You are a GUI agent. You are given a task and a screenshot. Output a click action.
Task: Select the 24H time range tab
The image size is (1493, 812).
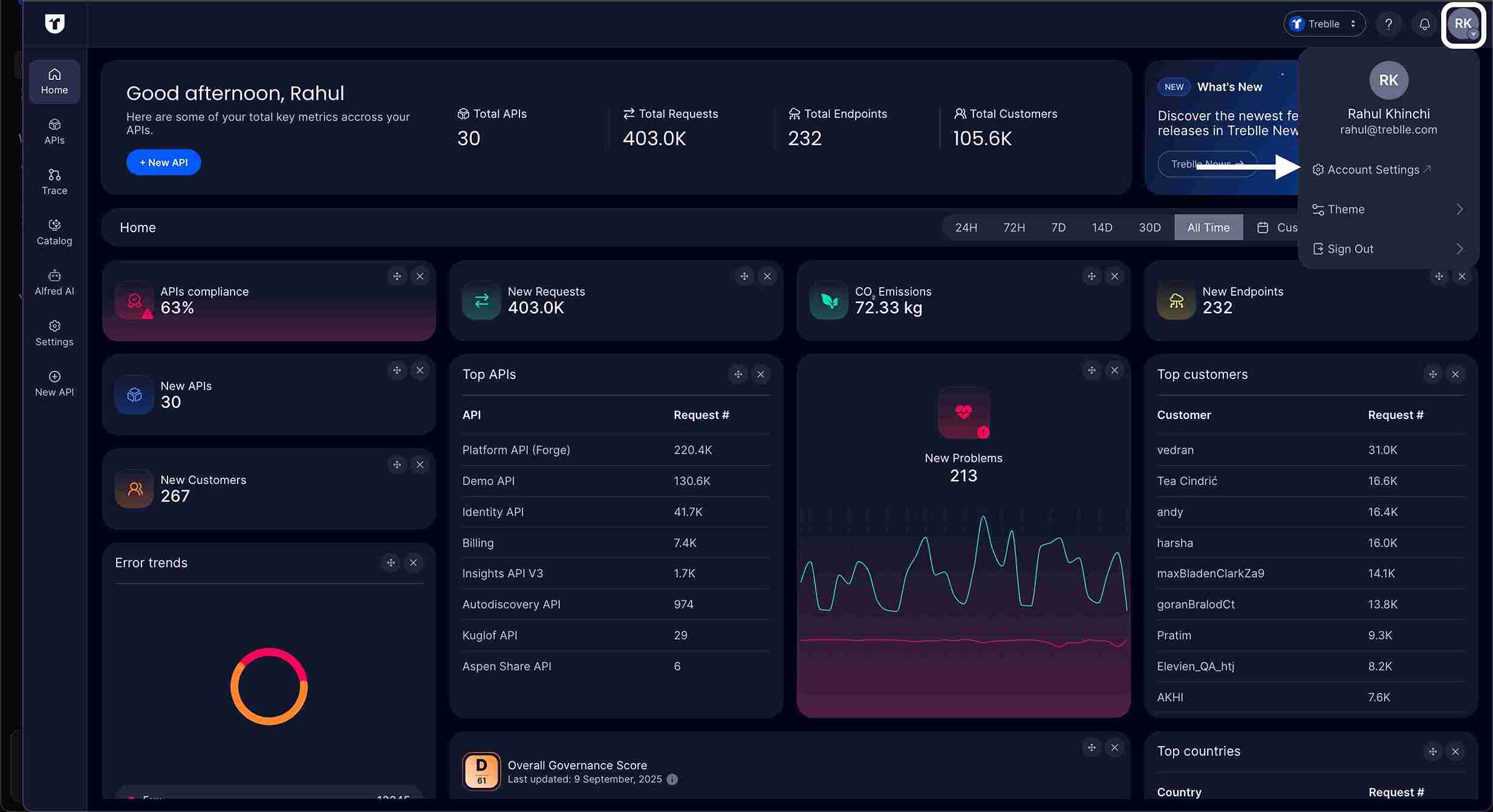pyautogui.click(x=966, y=227)
